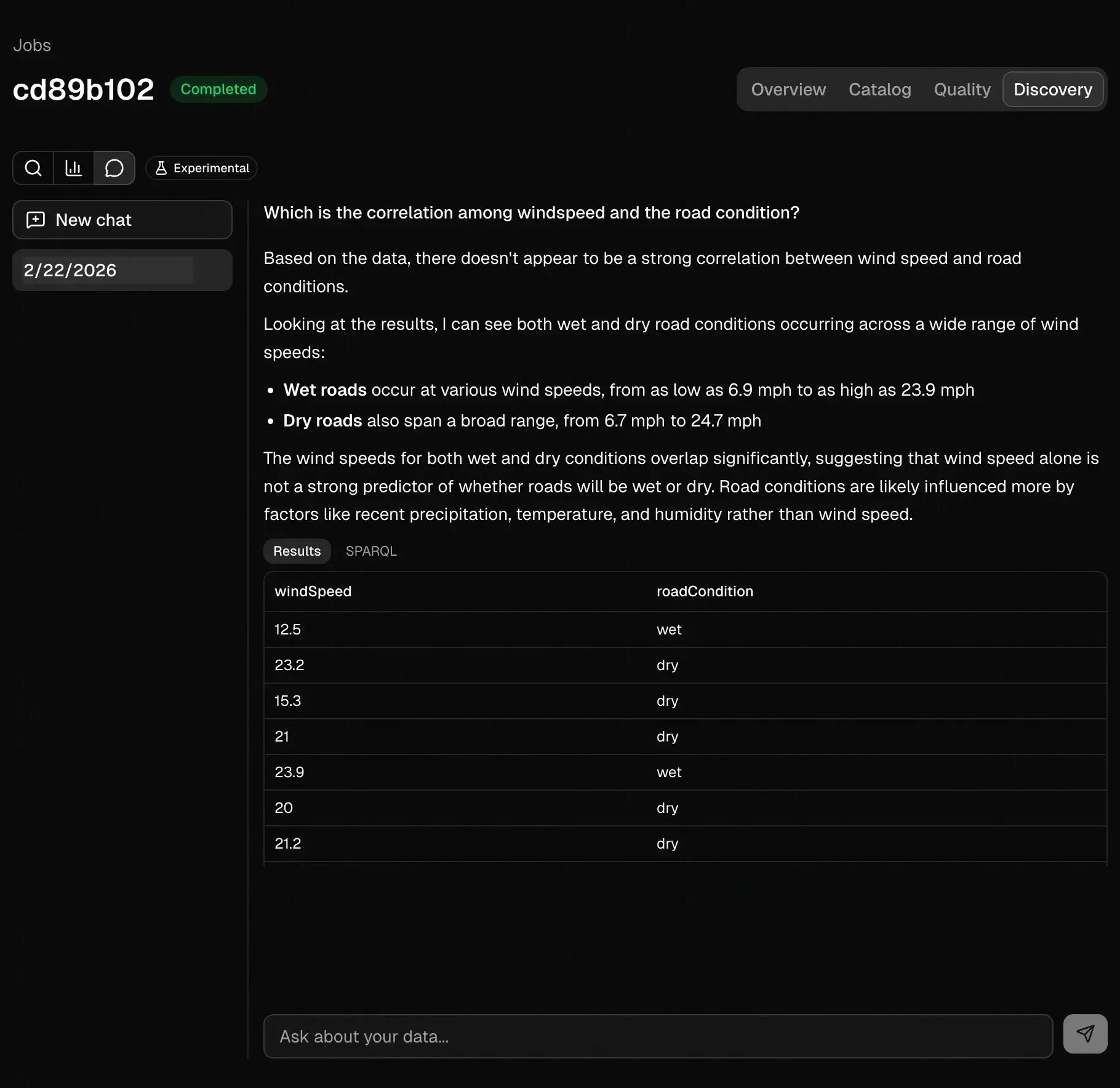Start a New chat
Viewport: 1120px width, 1088px height.
122,220
